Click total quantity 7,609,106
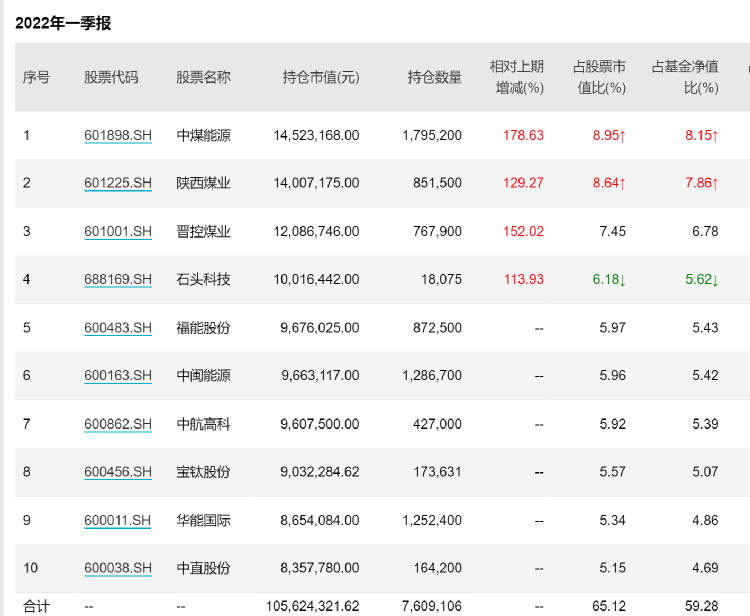Image resolution: width=750 pixels, height=616 pixels. [x=432, y=606]
